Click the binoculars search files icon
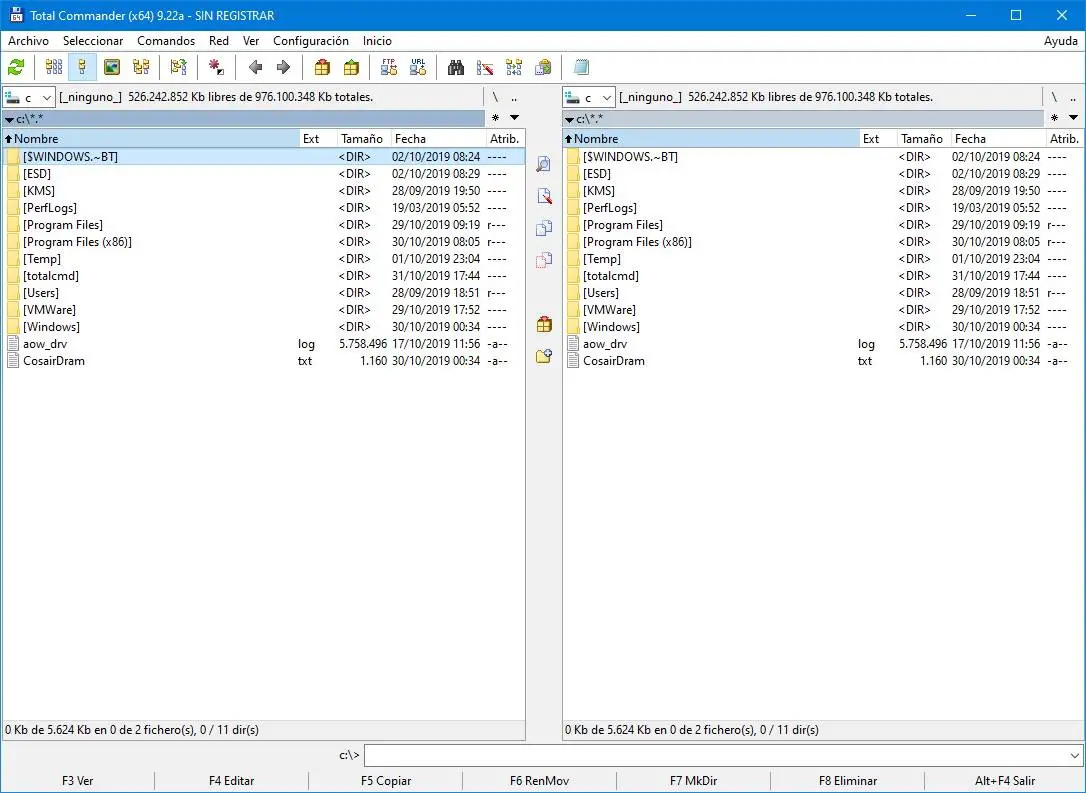This screenshot has width=1086, height=793. coord(456,67)
